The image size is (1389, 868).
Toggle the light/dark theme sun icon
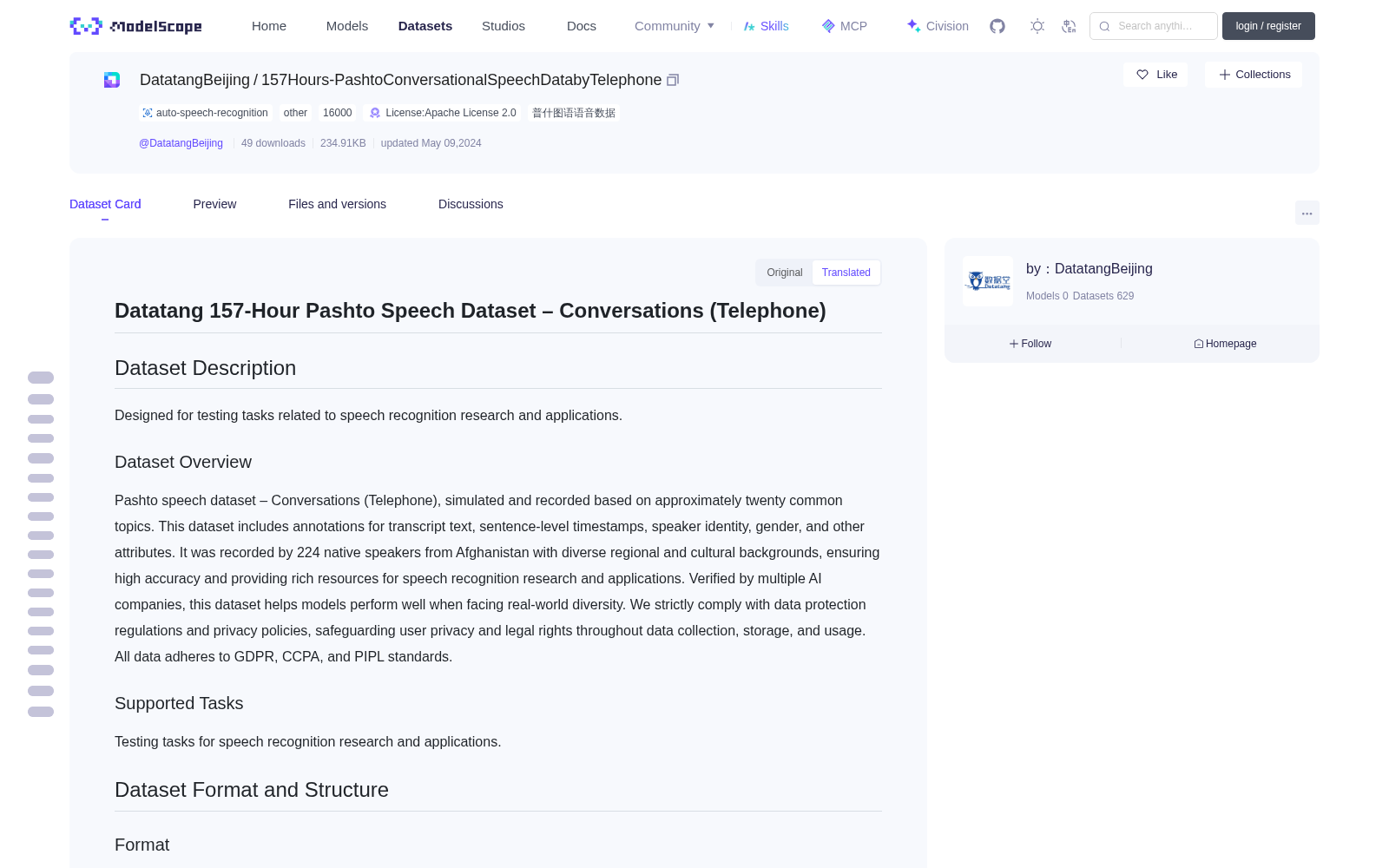1037,26
